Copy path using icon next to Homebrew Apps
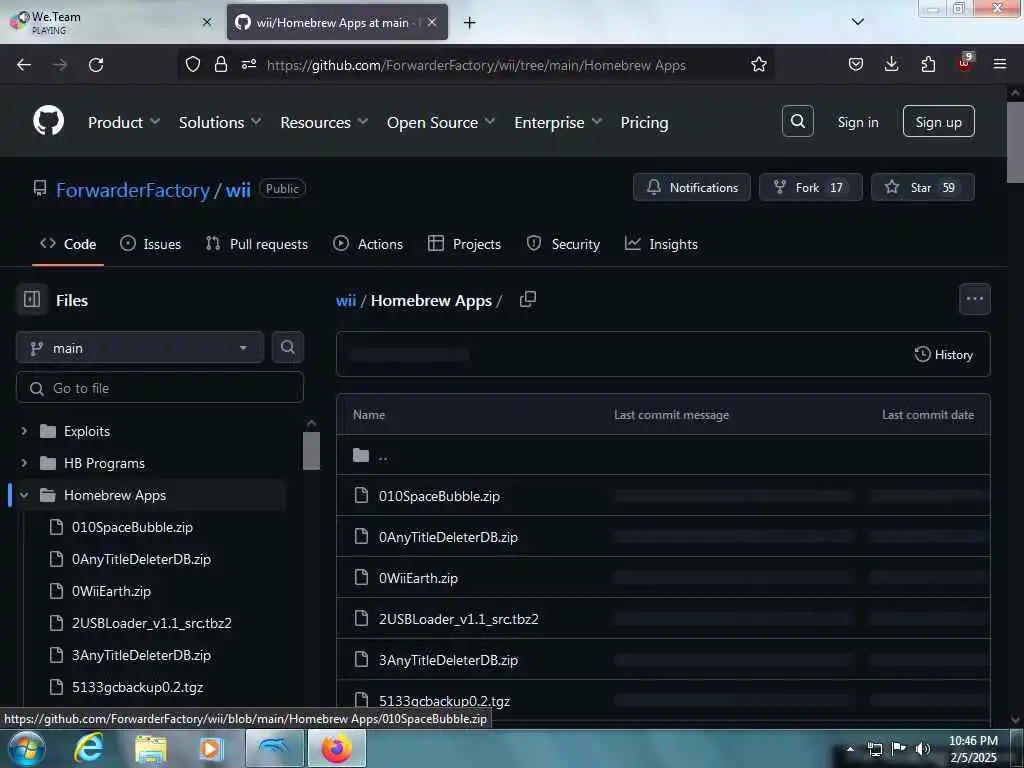Image resolution: width=1024 pixels, height=768 pixels. point(528,299)
